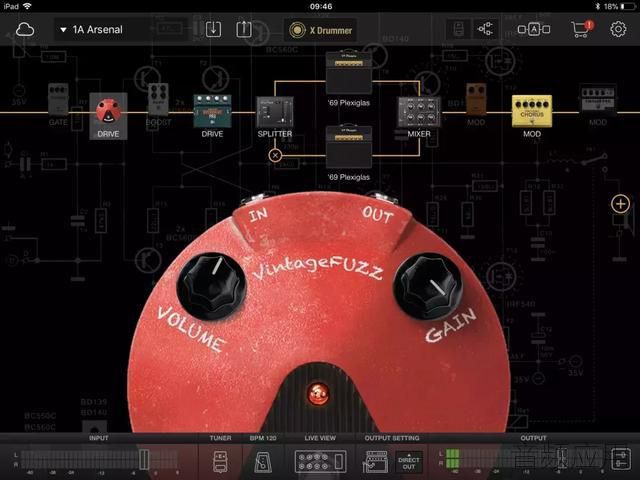Image resolution: width=640 pixels, height=480 pixels.
Task: Click the VOLUME knob on Vintage Fuzz
Action: 211,286
